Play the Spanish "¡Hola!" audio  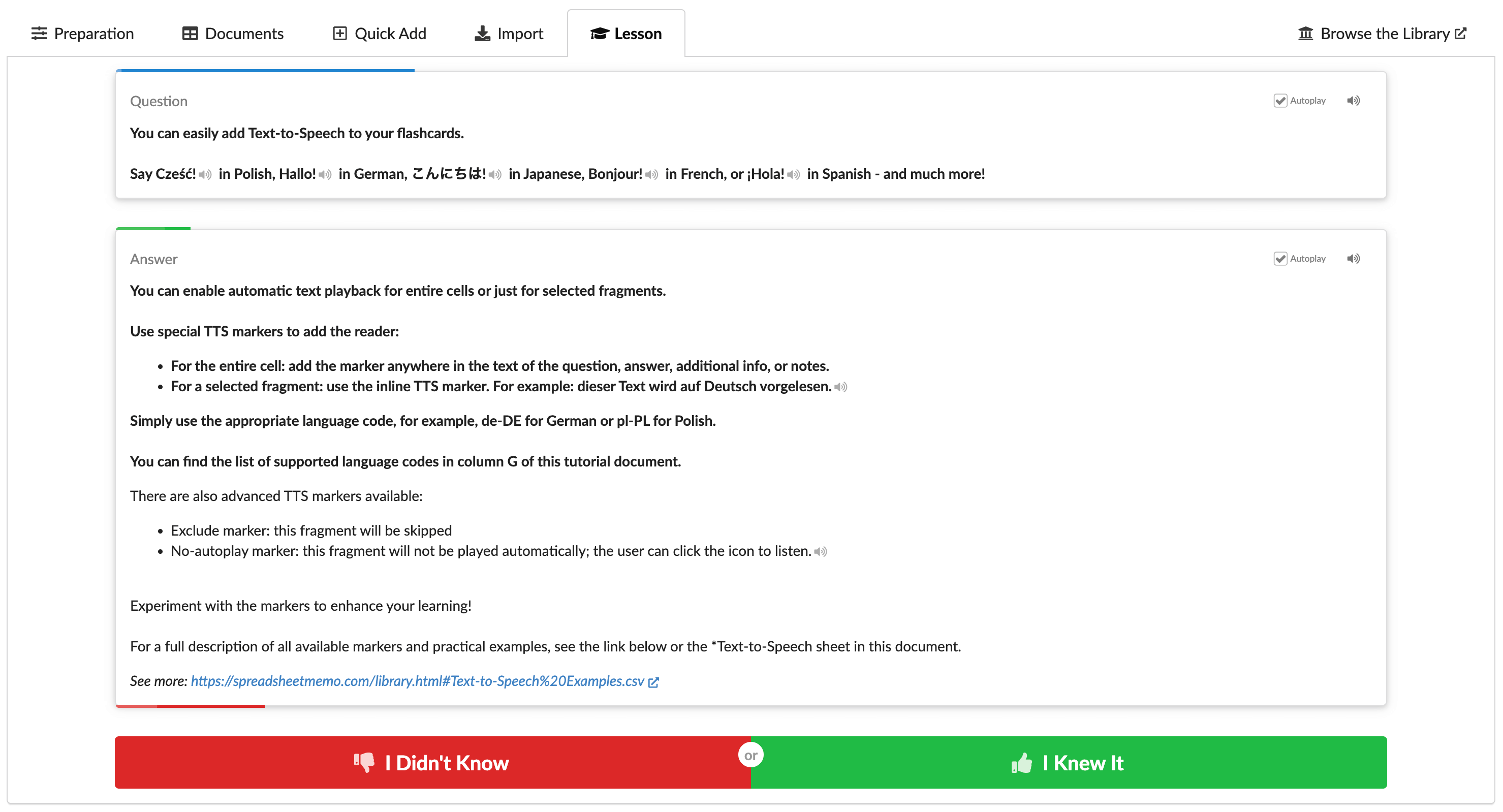click(793, 174)
